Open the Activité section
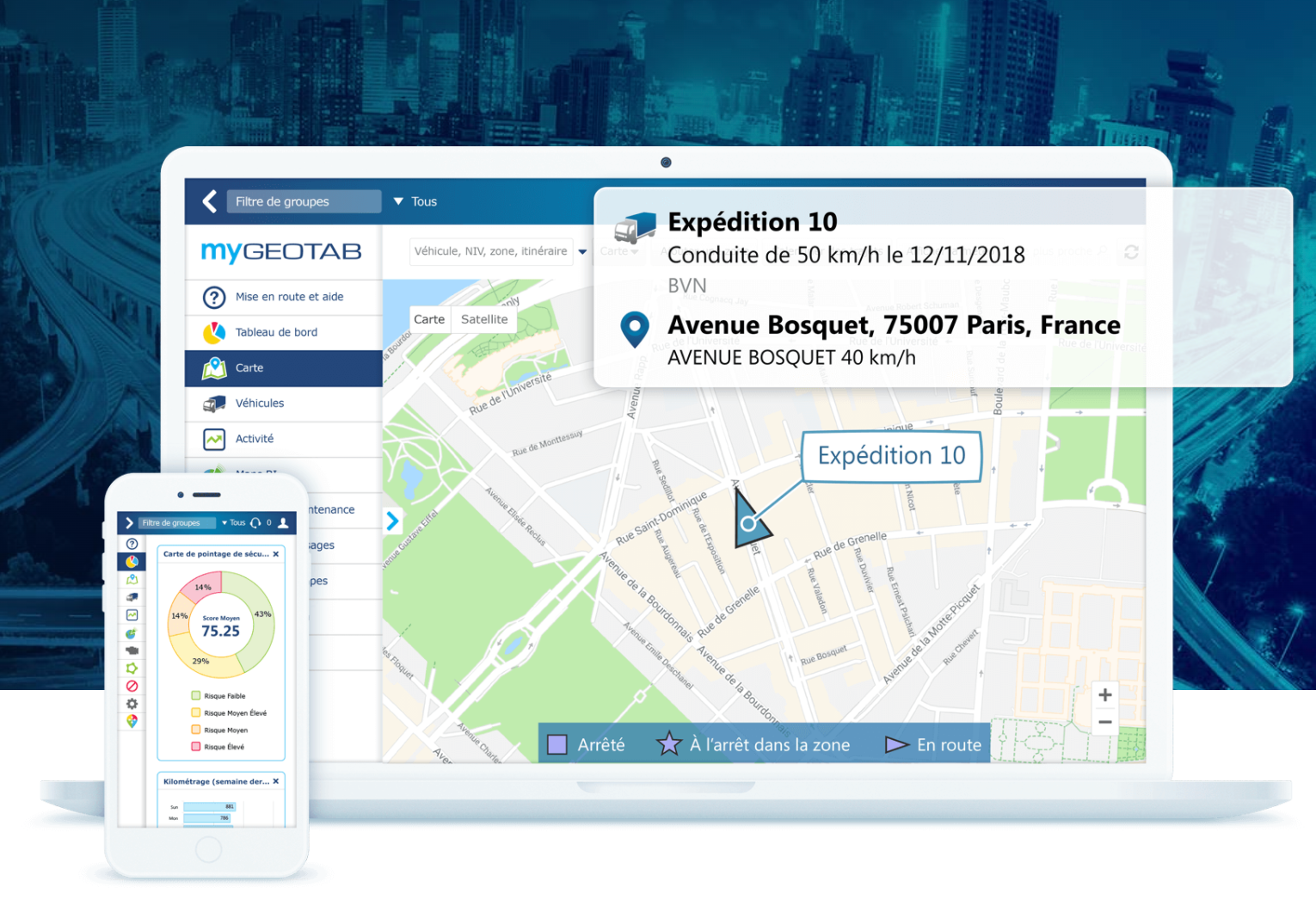 tap(255, 439)
